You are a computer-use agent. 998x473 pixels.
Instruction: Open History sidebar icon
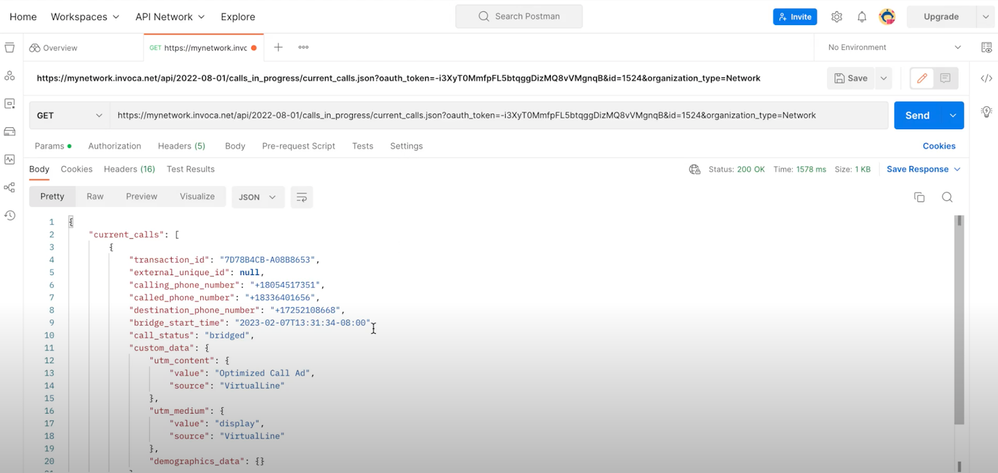pyautogui.click(x=10, y=215)
